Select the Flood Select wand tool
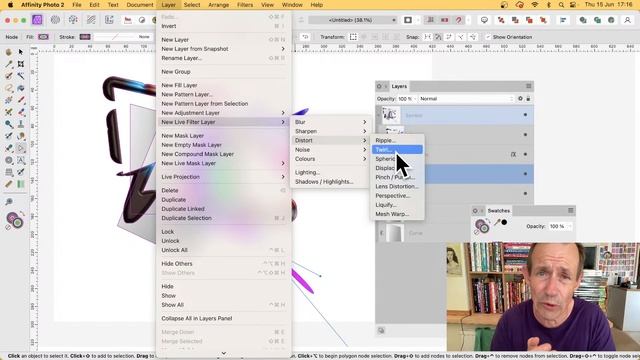Image resolution: width=640 pixels, height=360 pixels. (21, 76)
